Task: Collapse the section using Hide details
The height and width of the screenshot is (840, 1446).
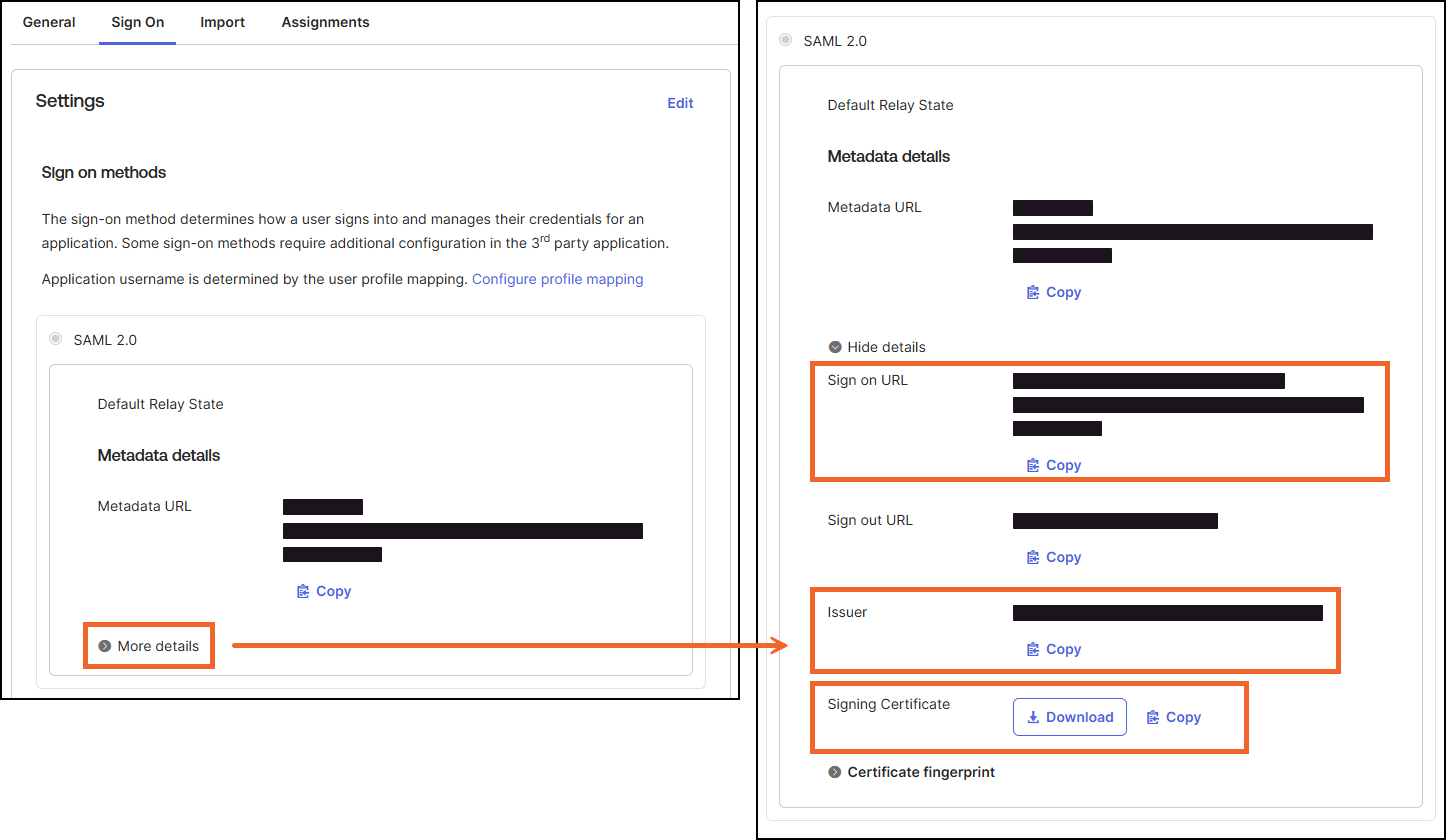Action: click(x=877, y=347)
